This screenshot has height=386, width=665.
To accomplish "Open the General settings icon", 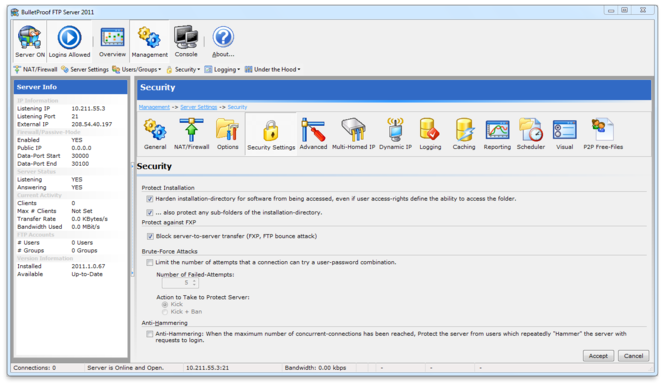I will pos(155,130).
